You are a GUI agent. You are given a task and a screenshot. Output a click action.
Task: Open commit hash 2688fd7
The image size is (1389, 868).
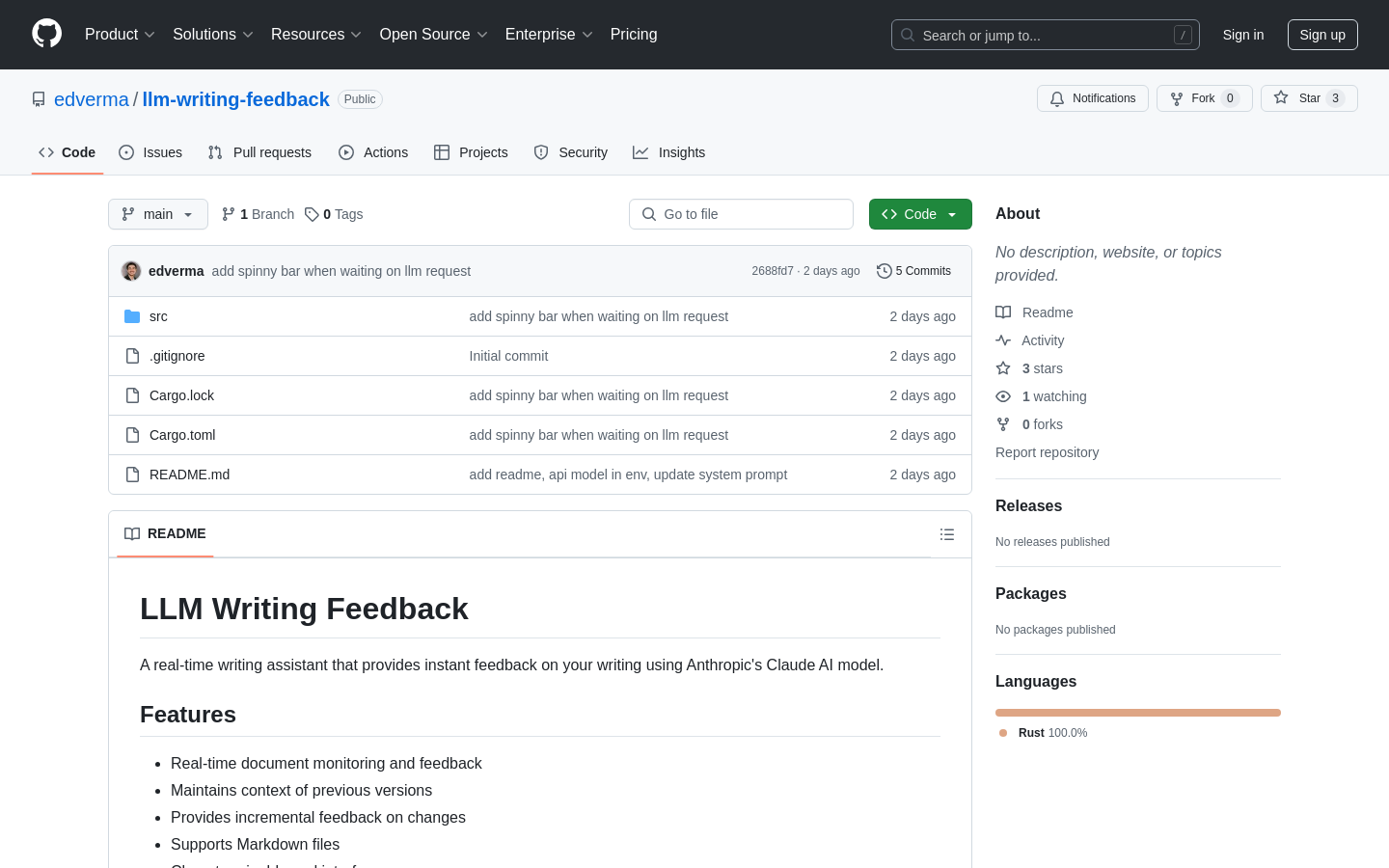click(773, 271)
